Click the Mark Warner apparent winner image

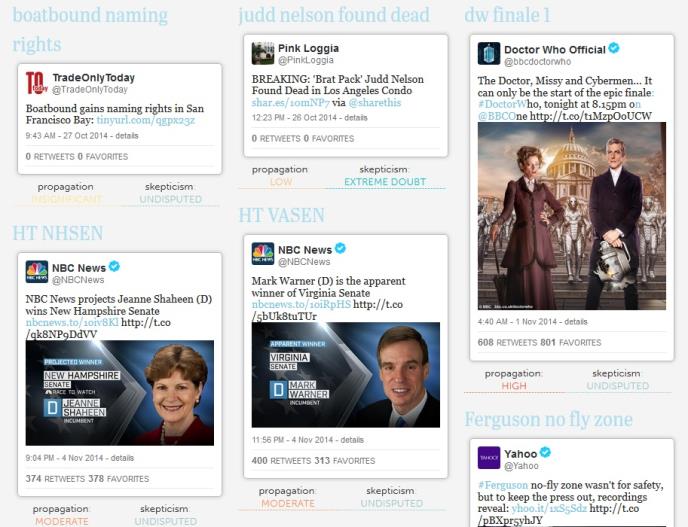pyautogui.click(x=346, y=375)
